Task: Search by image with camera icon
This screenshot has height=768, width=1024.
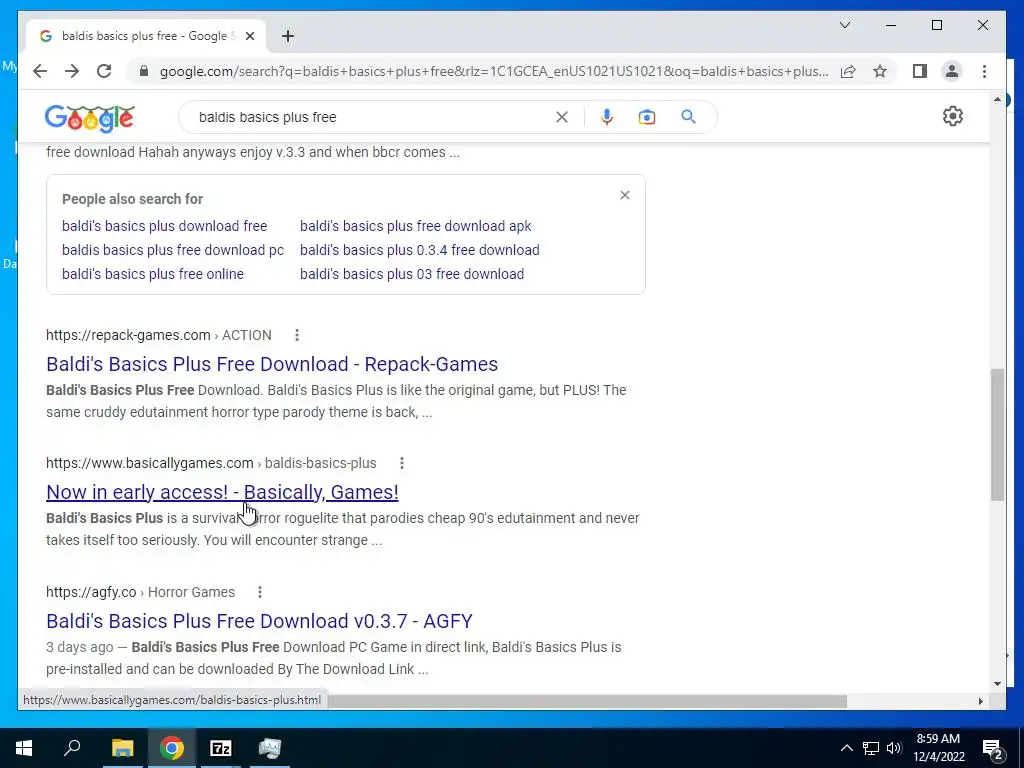Action: coord(647,117)
